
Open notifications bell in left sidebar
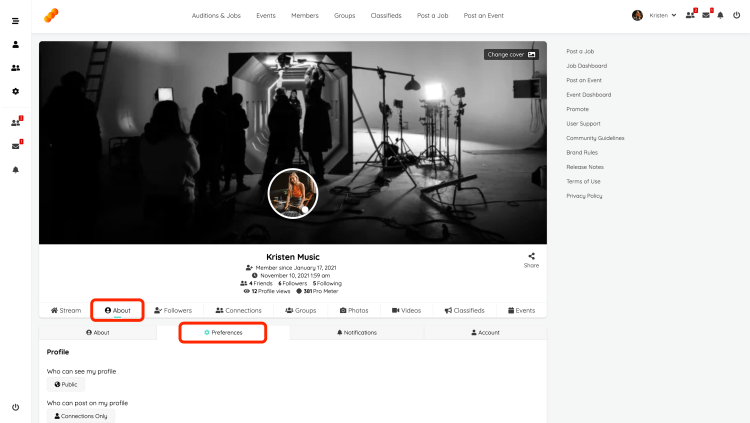coord(15,170)
